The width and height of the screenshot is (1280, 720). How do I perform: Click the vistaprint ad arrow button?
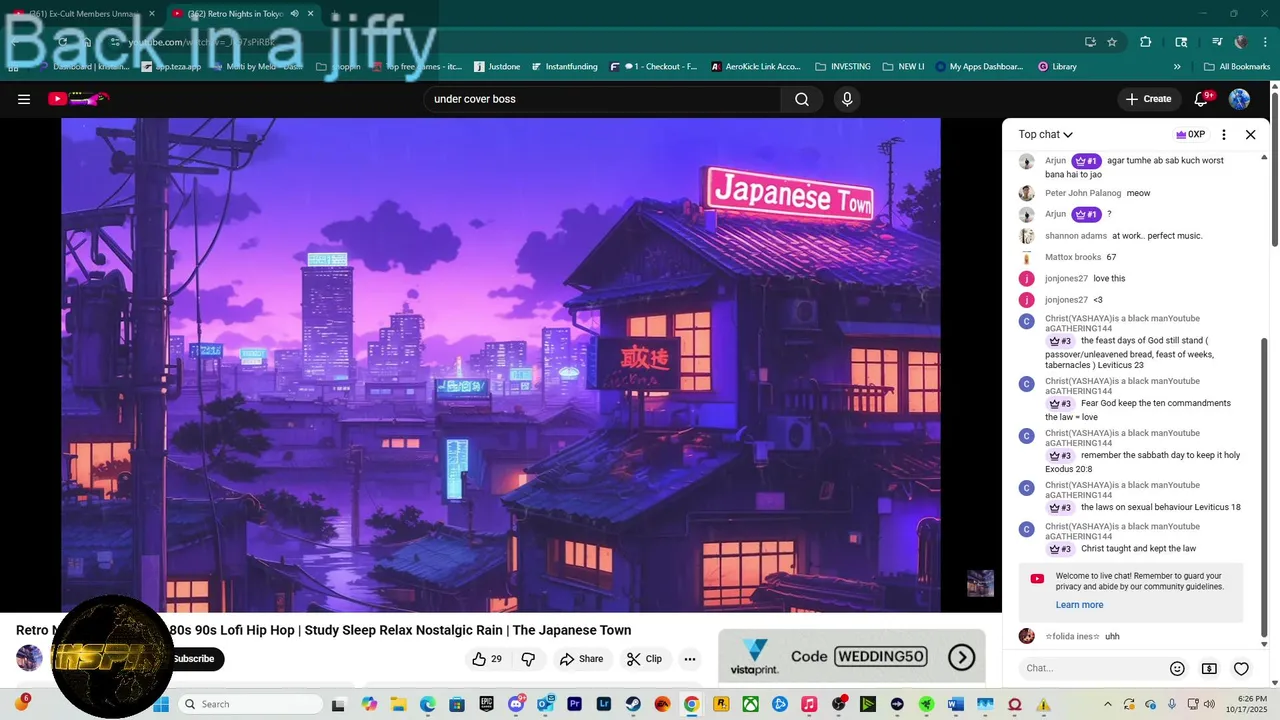[x=961, y=657]
